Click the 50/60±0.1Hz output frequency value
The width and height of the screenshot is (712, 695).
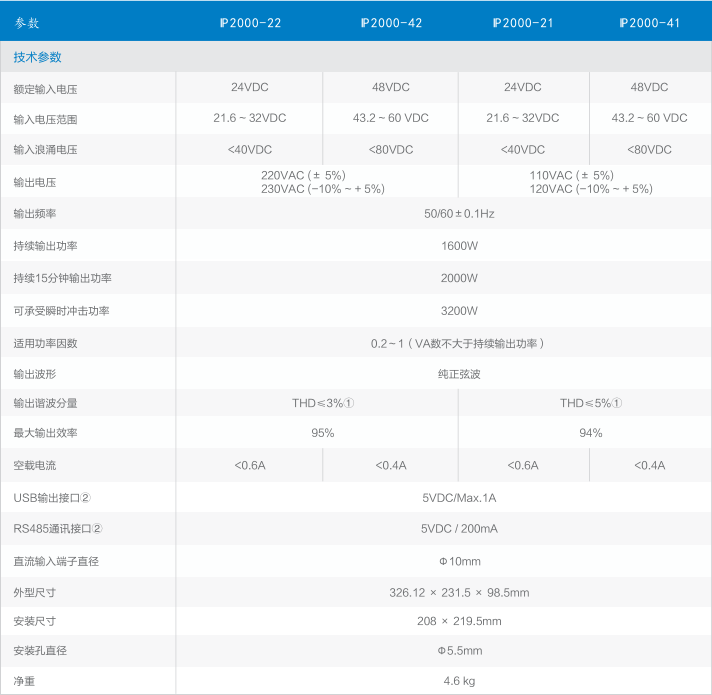coord(459,214)
